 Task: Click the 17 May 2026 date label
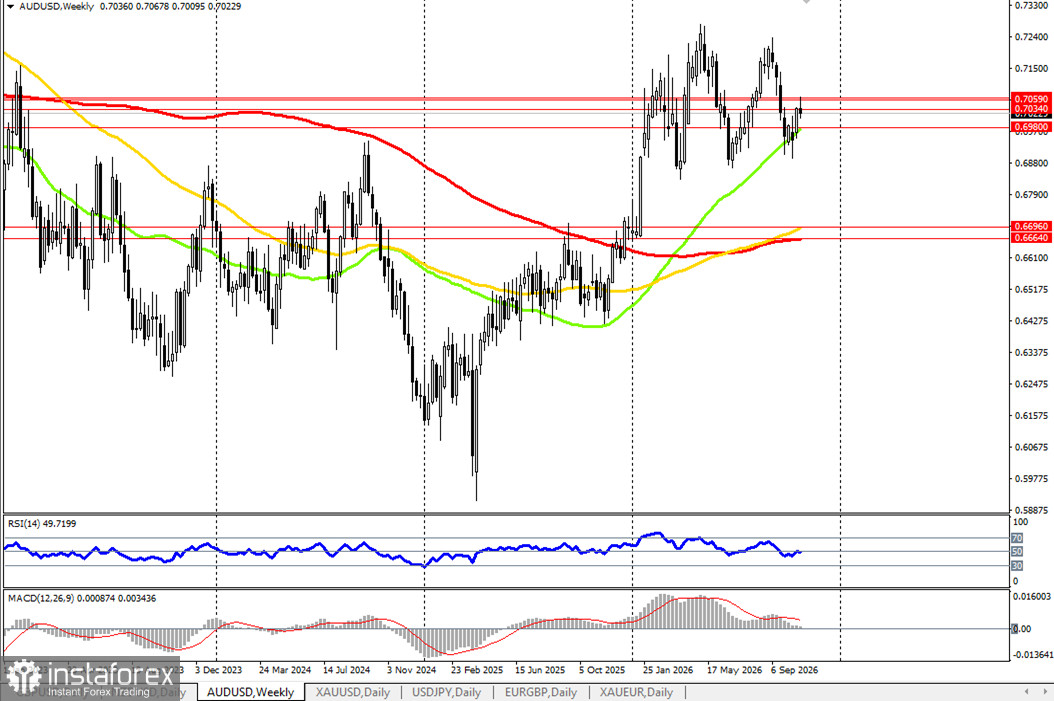pos(734,670)
